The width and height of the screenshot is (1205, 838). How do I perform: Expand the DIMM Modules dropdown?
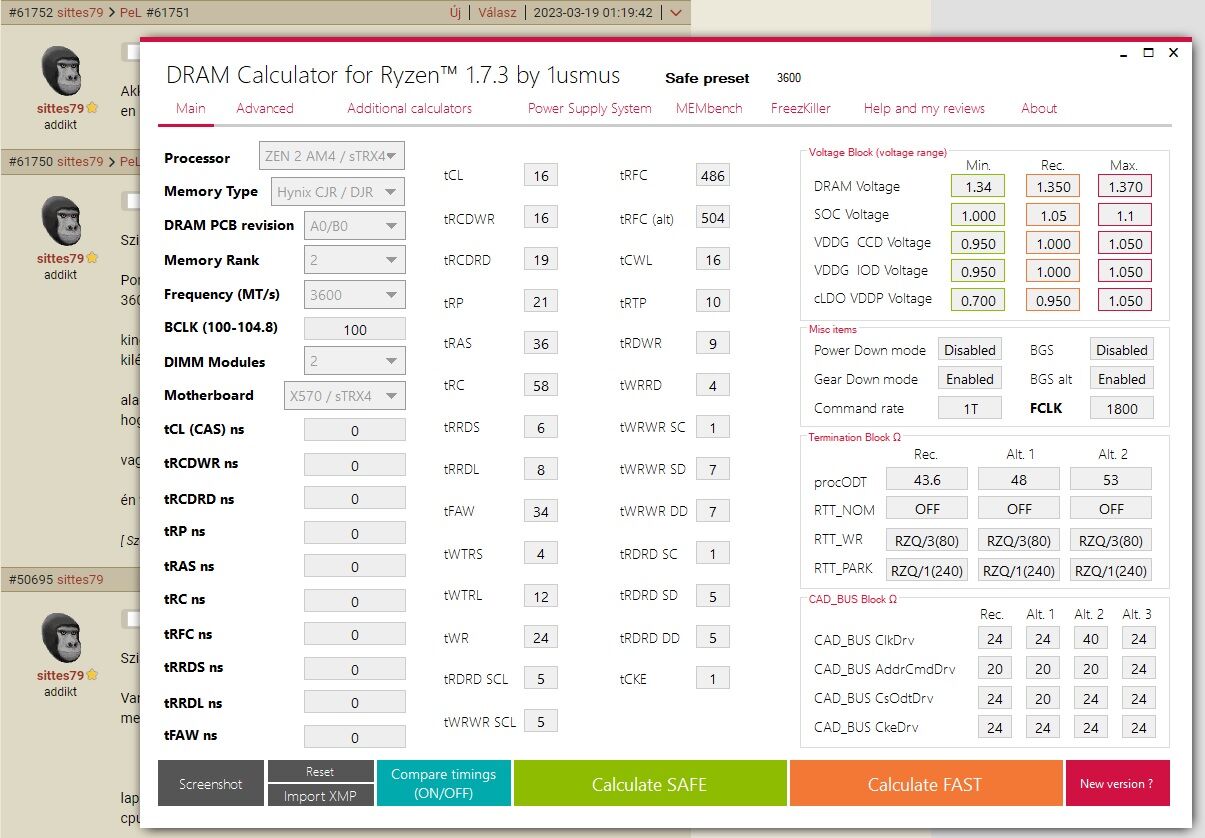coord(354,361)
